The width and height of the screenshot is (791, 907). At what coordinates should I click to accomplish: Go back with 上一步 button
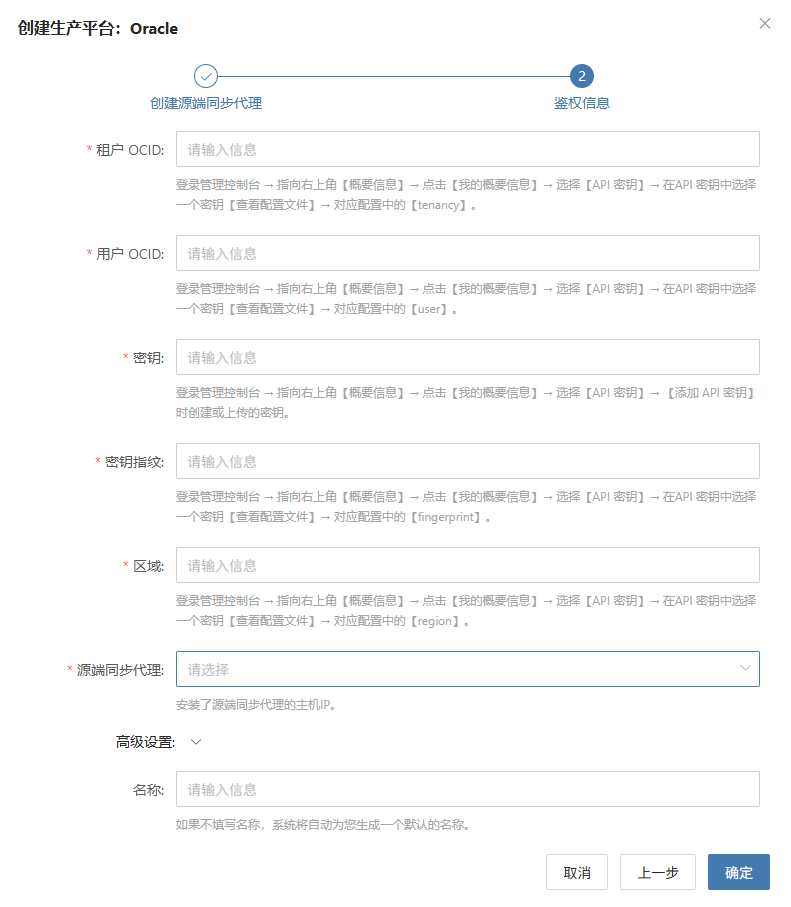658,872
